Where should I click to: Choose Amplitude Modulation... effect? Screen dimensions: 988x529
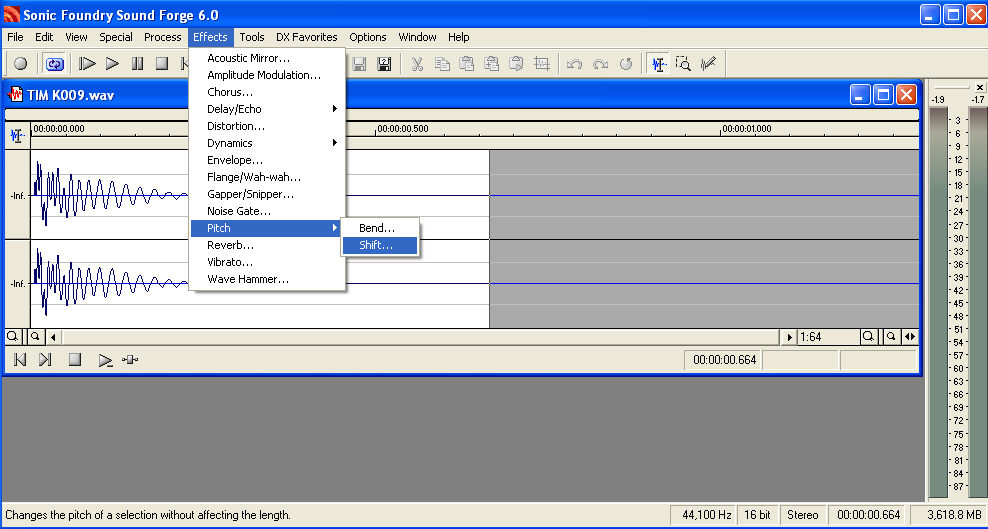click(x=267, y=75)
